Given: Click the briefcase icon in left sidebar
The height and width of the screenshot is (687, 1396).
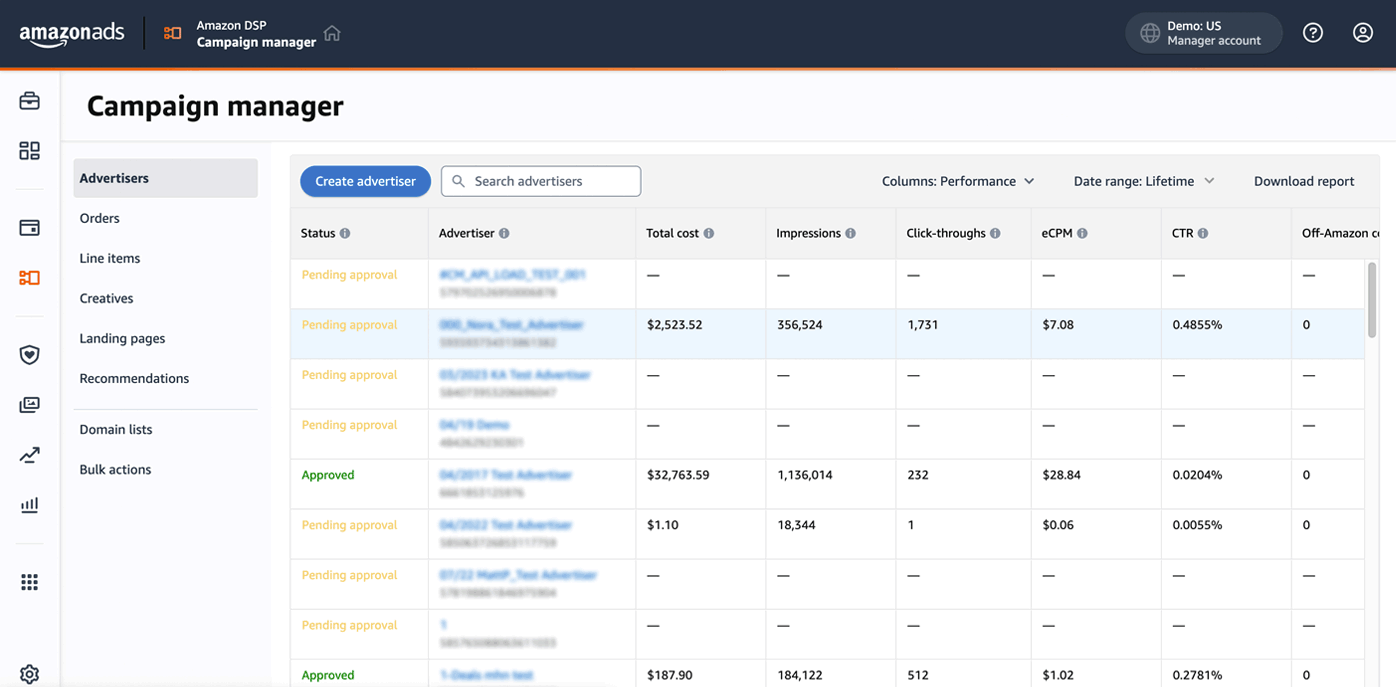Looking at the screenshot, I should [x=30, y=101].
